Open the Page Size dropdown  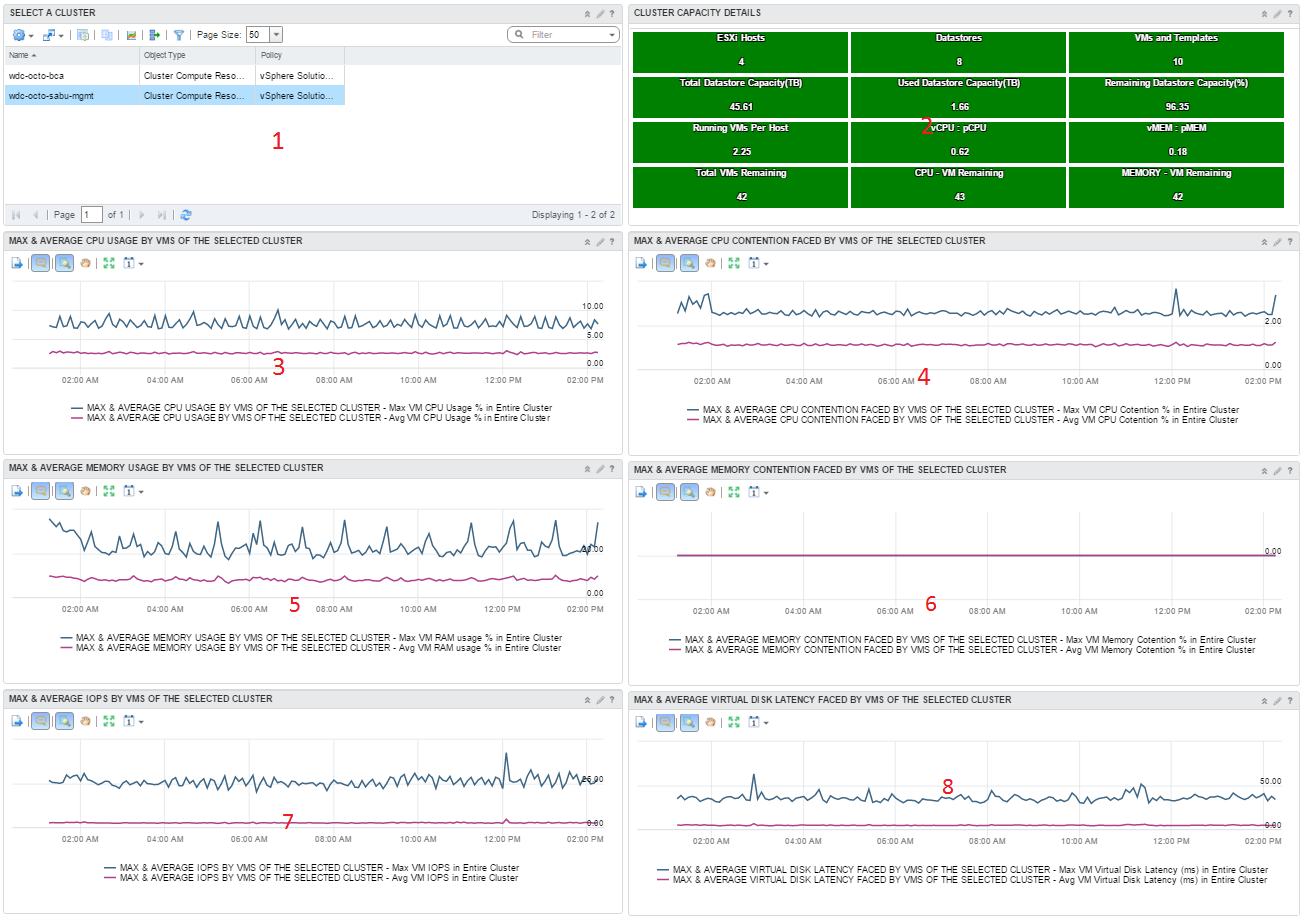(277, 34)
